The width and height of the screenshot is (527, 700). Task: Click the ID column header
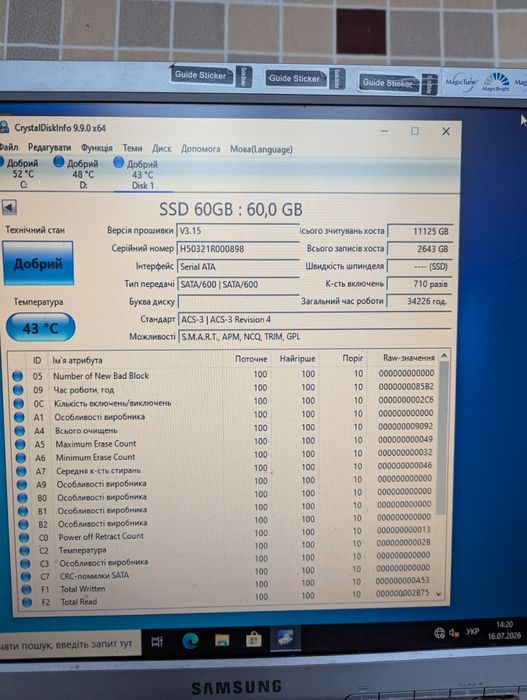tap(37, 360)
